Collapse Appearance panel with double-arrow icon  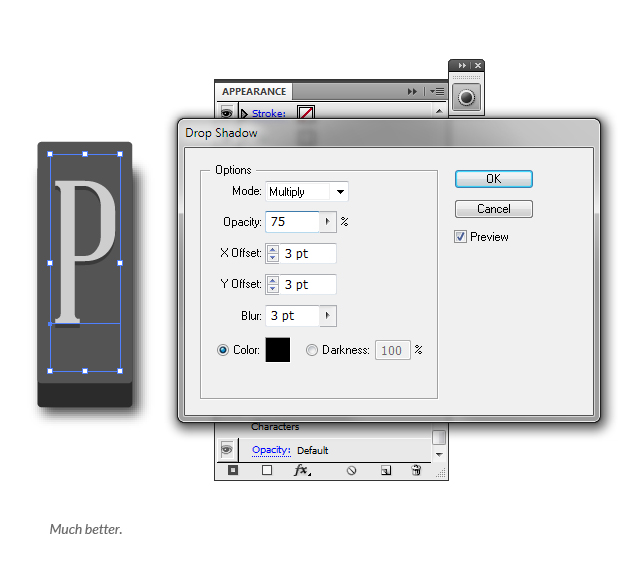tap(412, 92)
